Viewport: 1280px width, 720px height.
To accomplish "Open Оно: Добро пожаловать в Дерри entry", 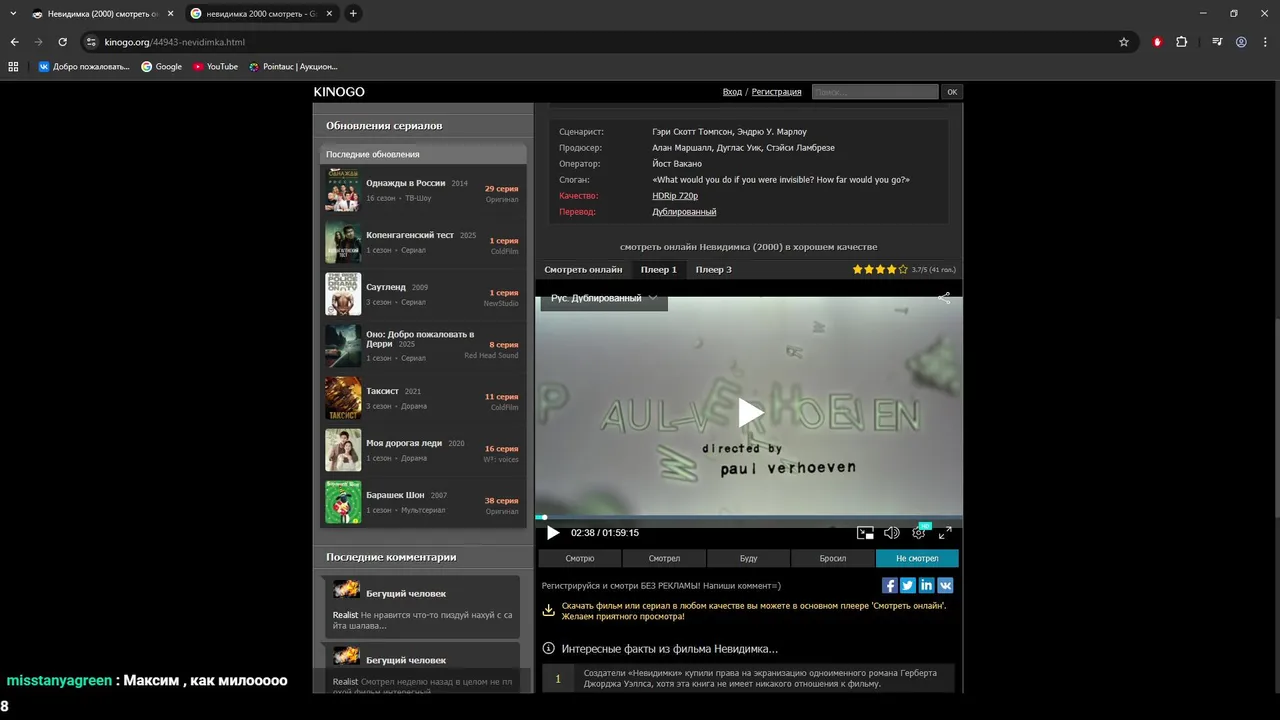I will [x=423, y=346].
